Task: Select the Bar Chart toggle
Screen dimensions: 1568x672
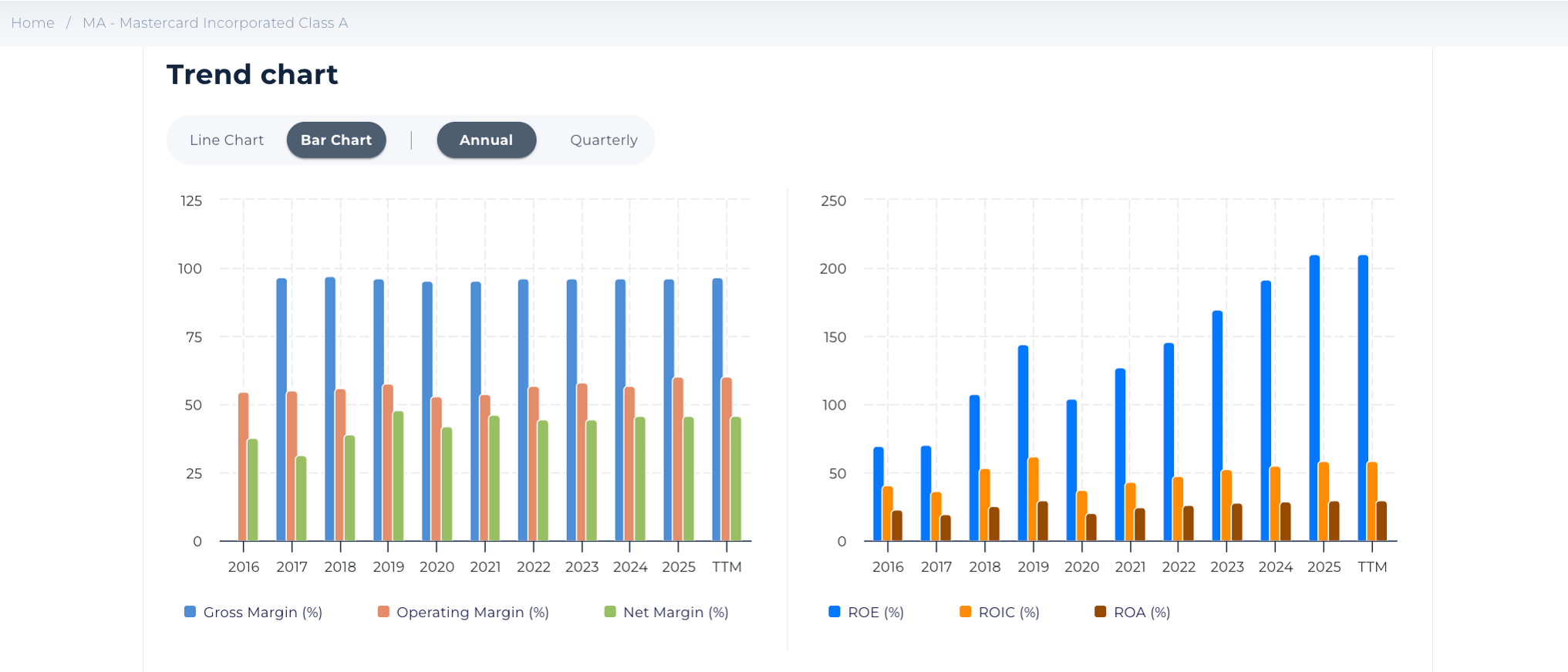Action: coord(336,140)
